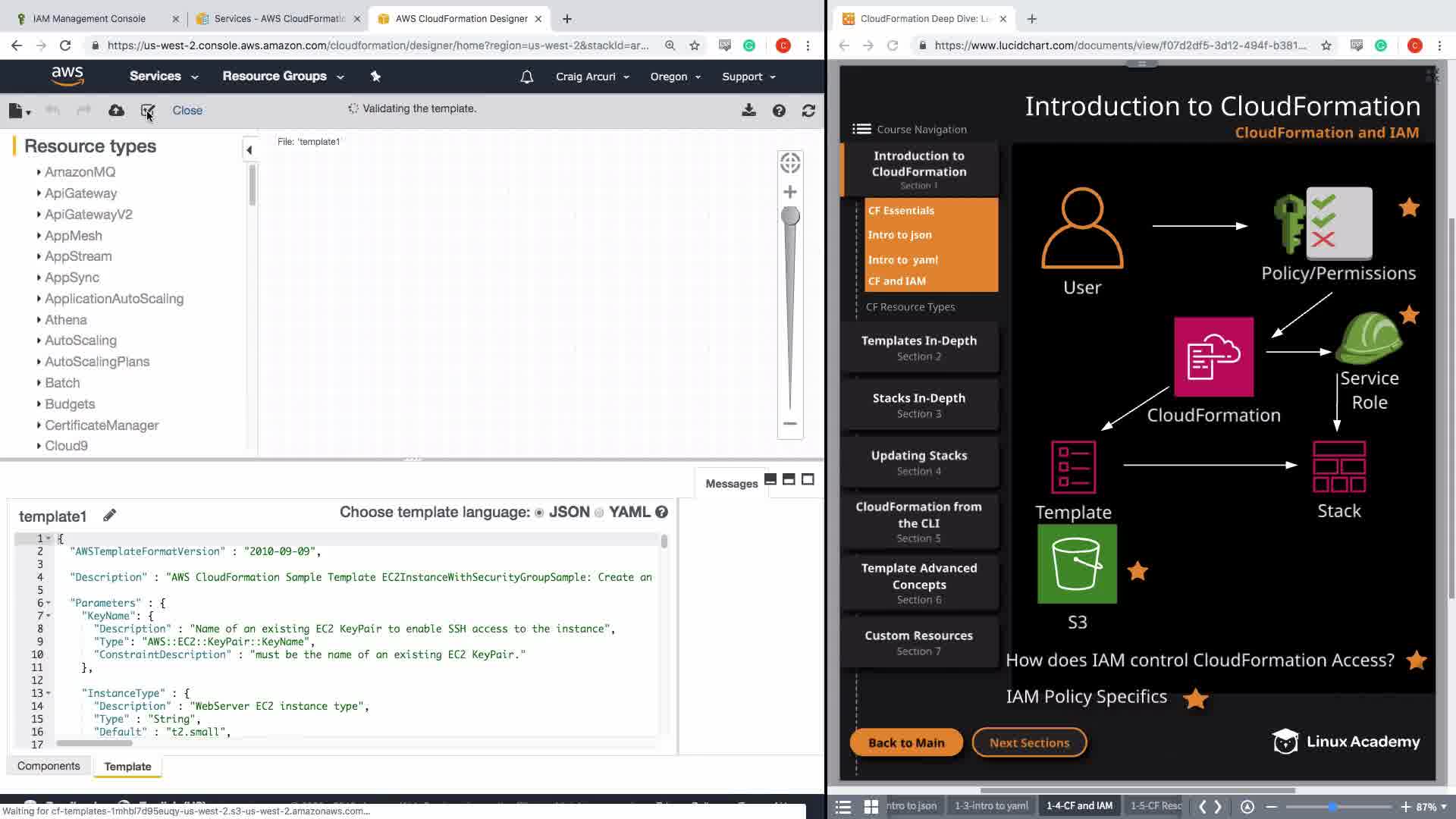Collapse the Resource types panel arrow

point(249,150)
